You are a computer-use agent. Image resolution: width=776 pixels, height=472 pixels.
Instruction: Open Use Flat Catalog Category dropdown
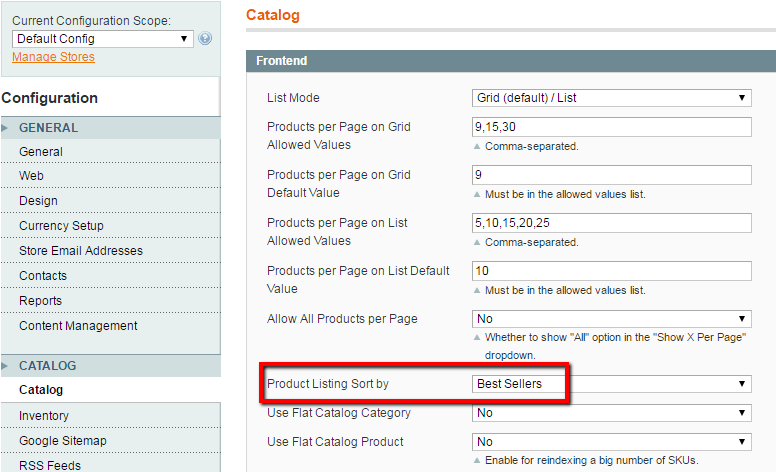612,413
